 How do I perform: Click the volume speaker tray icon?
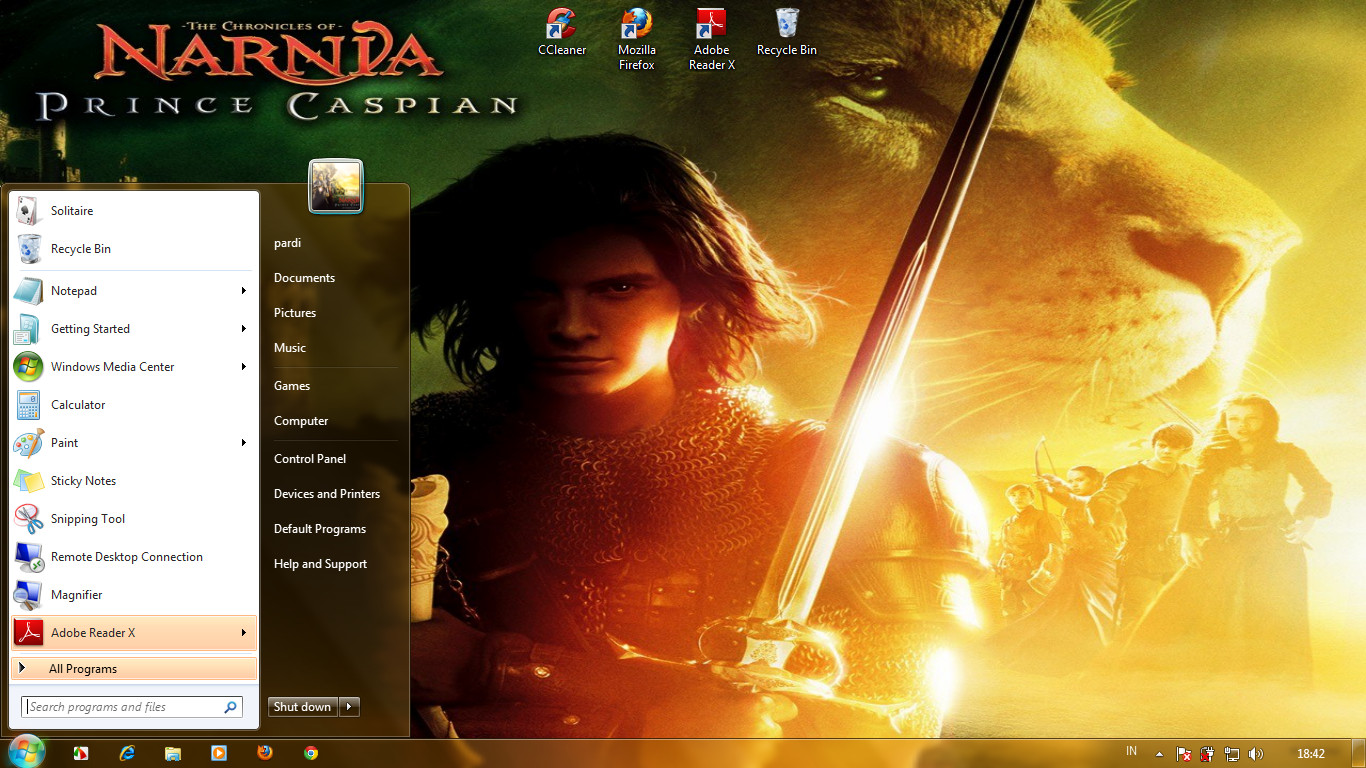point(1256,754)
